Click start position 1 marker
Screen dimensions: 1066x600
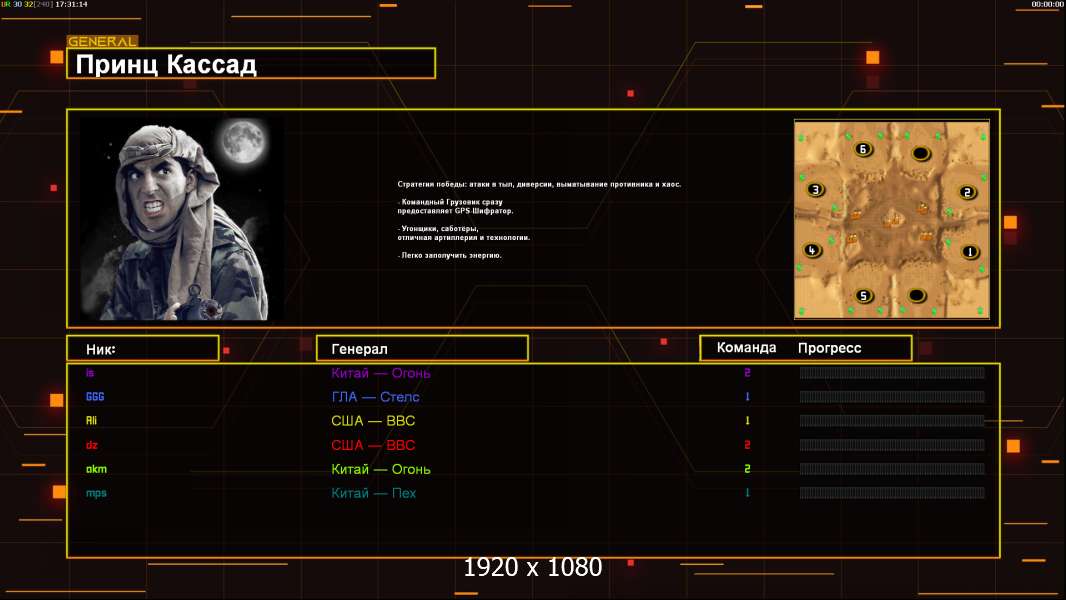969,251
